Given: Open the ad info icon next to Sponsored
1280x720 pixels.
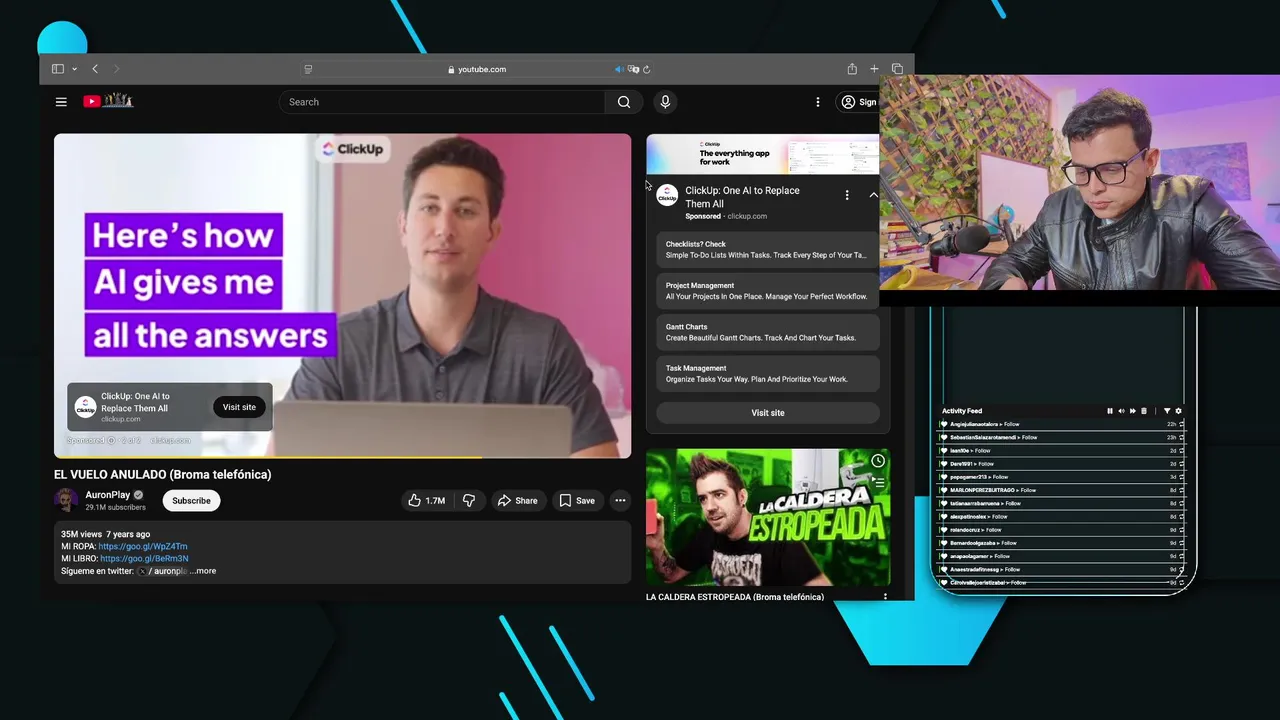Looking at the screenshot, I should (111, 440).
